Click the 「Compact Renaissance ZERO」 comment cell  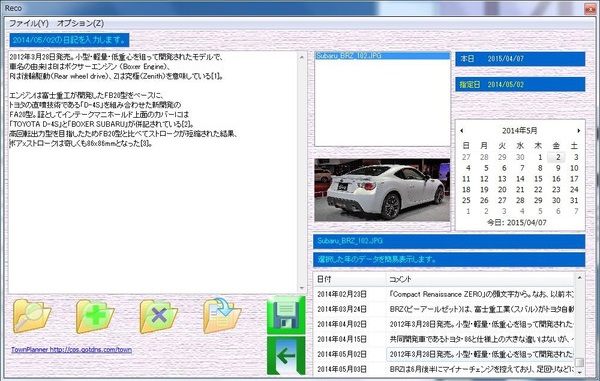coord(480,294)
